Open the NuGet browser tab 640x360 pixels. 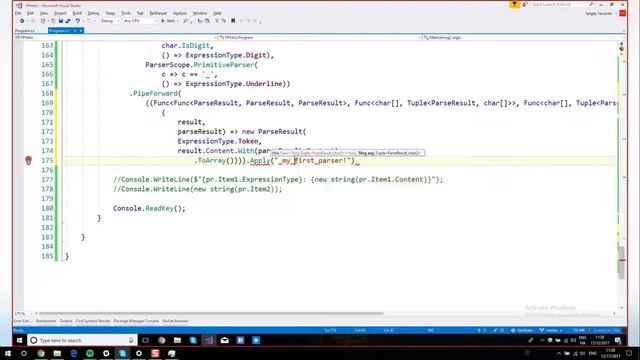[x=175, y=321]
